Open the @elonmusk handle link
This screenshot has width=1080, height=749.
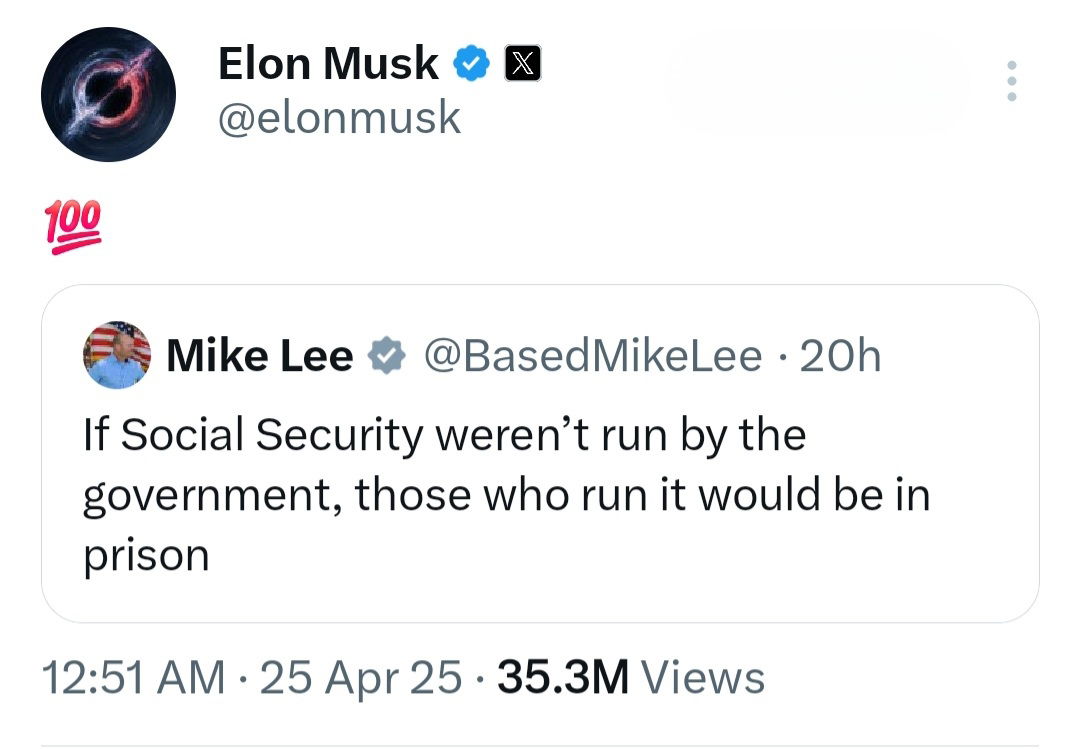click(339, 118)
